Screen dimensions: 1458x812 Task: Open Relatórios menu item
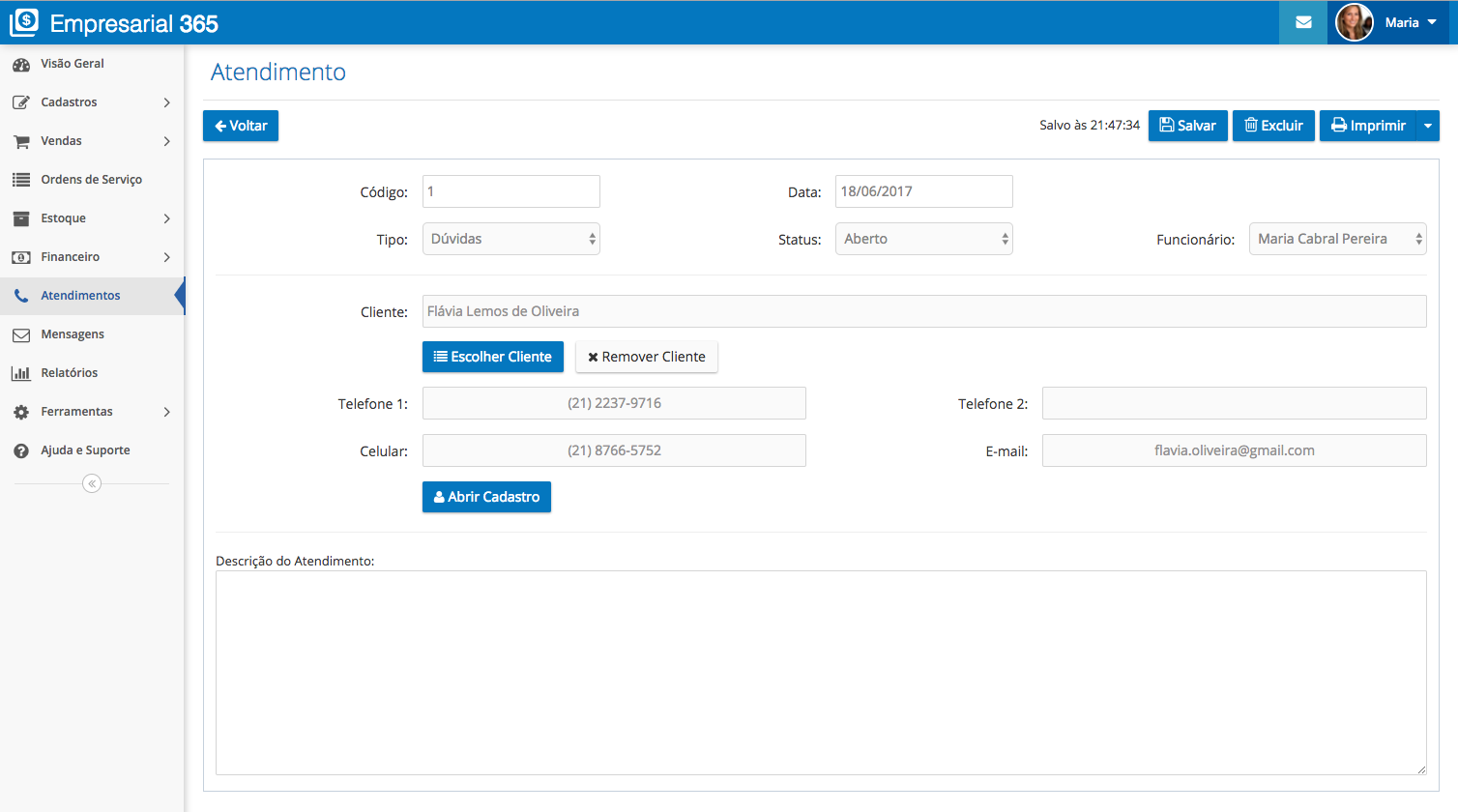pos(92,373)
